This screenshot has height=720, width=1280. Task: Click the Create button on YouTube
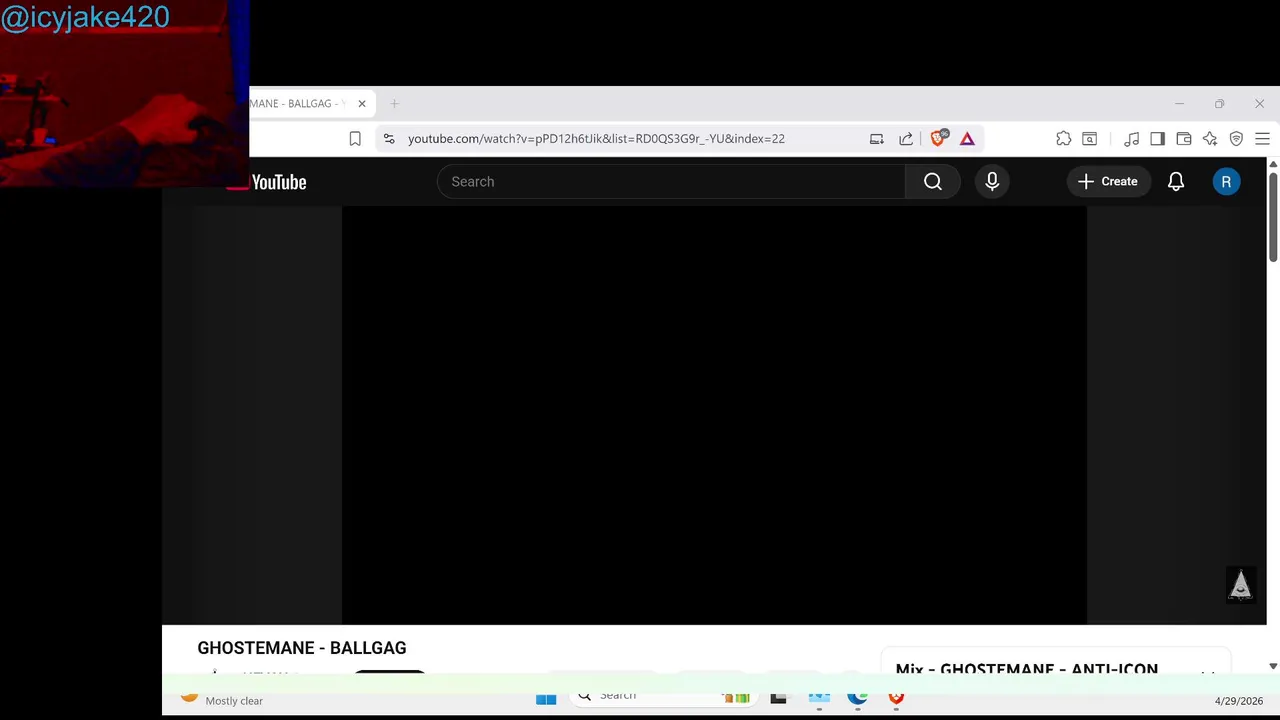click(x=1108, y=181)
